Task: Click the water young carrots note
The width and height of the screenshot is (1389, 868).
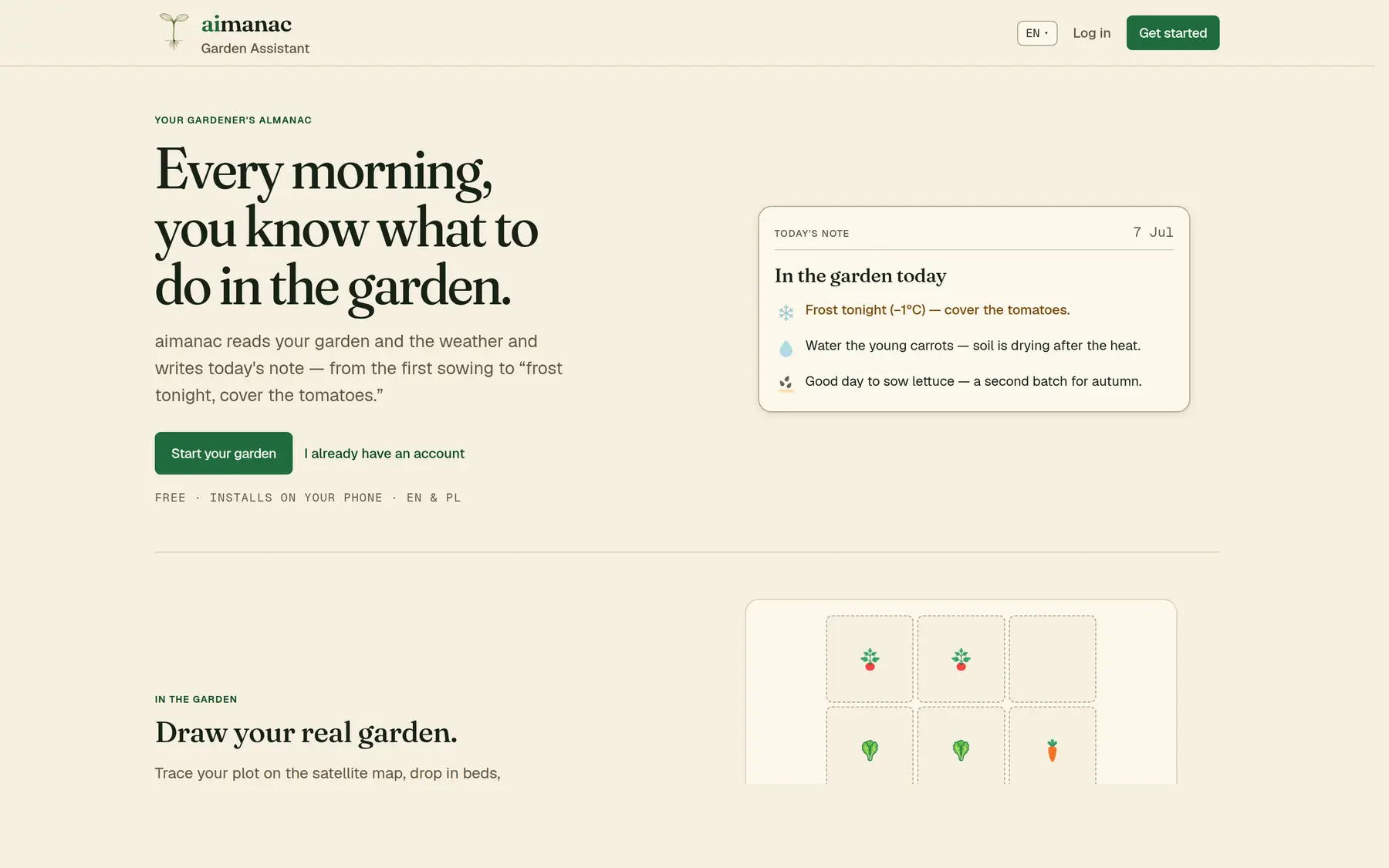Action: point(973,346)
